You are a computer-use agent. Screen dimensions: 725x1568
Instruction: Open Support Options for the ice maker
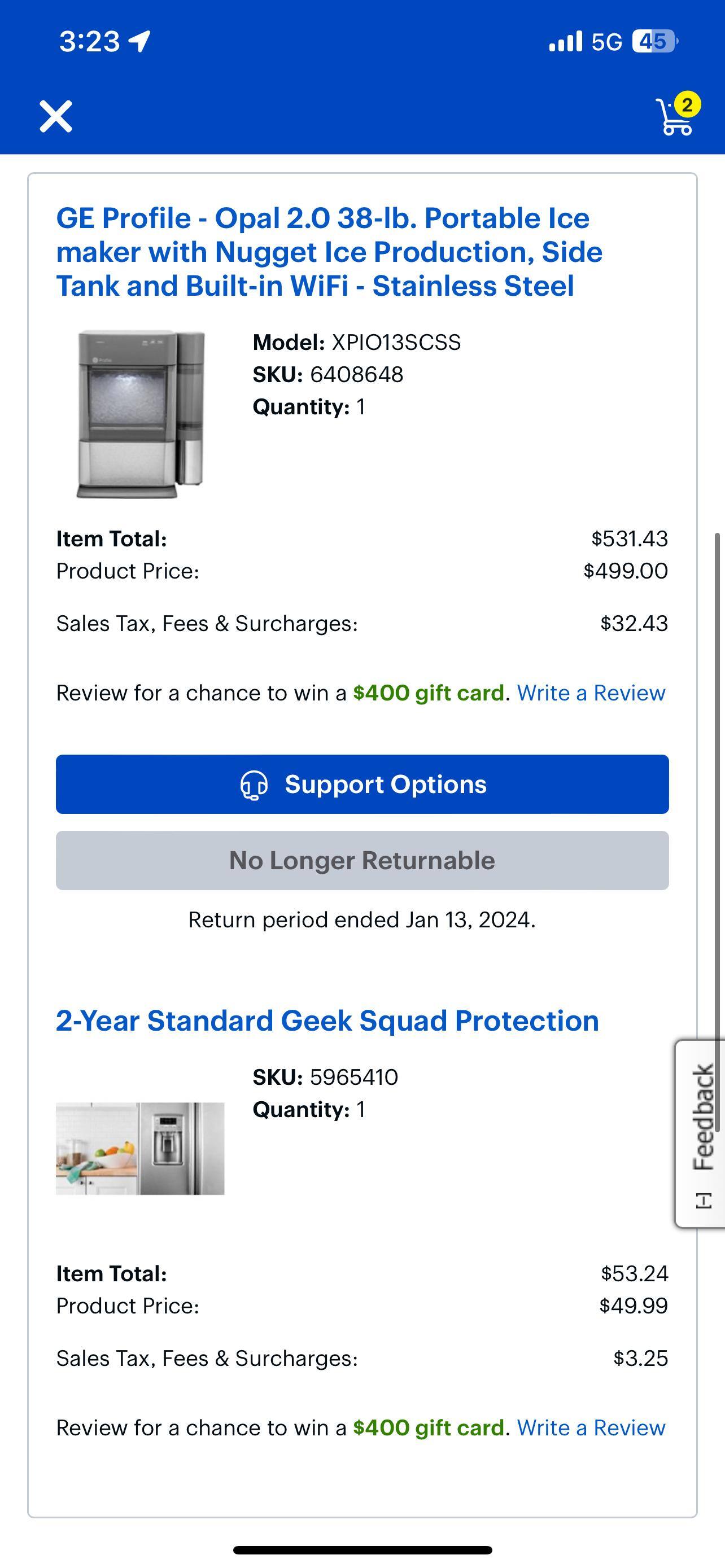coord(362,785)
